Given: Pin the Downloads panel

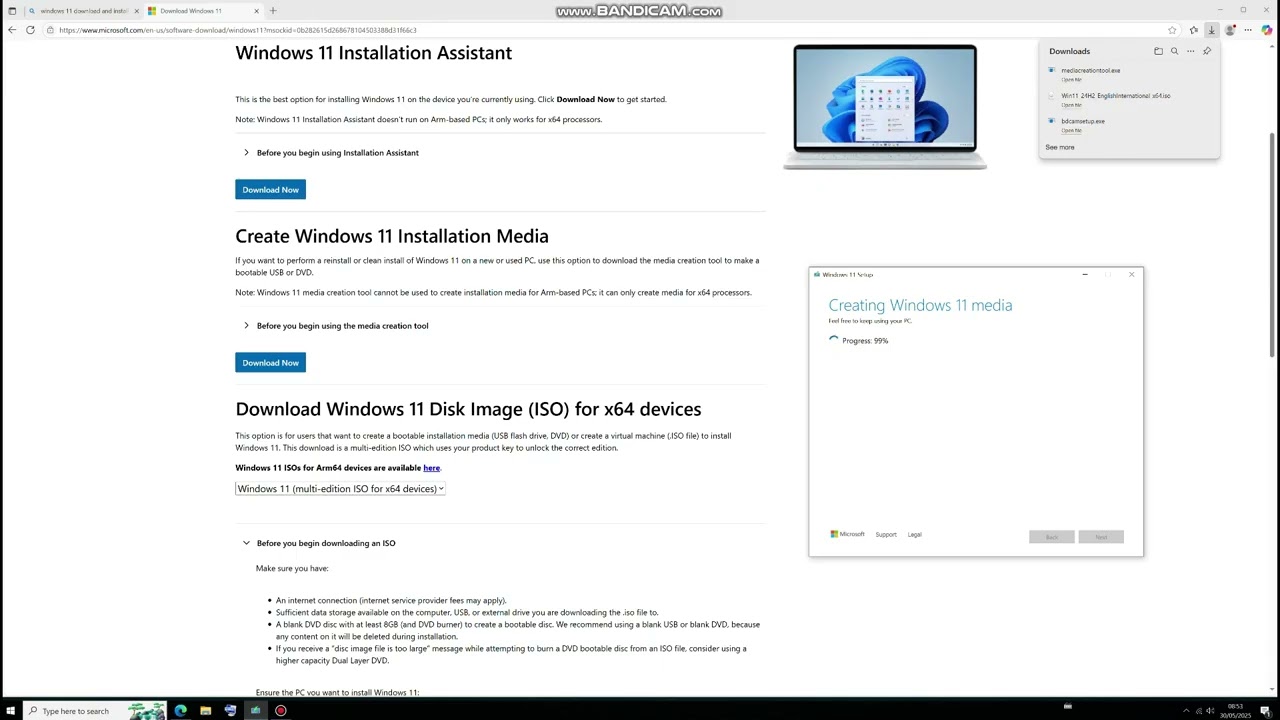Looking at the screenshot, I should pos(1207,51).
